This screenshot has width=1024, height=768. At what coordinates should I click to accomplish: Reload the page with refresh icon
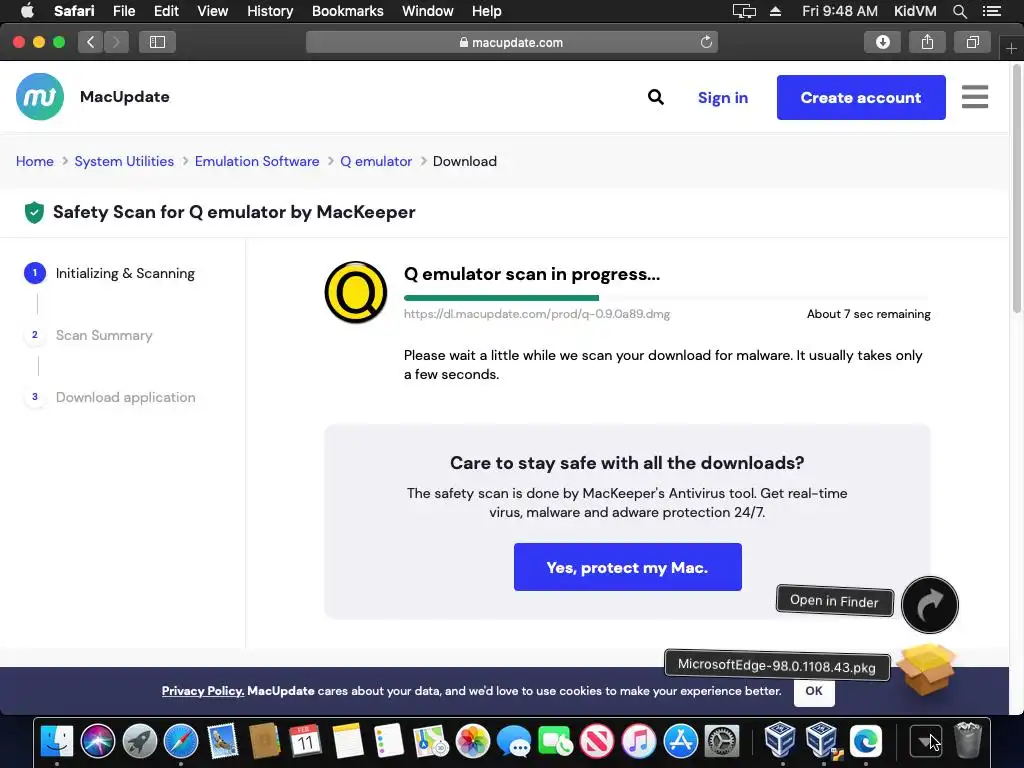[x=706, y=42]
